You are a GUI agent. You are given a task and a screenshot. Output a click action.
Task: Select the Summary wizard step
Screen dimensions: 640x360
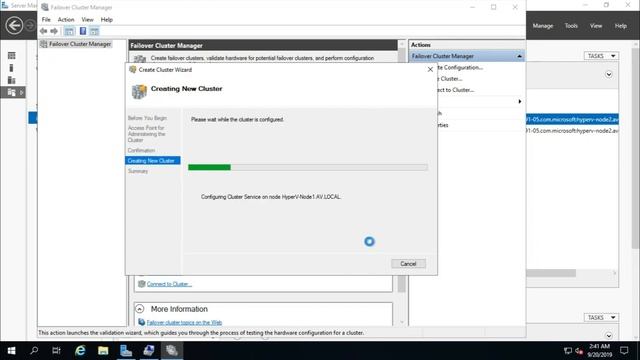pyautogui.click(x=138, y=171)
